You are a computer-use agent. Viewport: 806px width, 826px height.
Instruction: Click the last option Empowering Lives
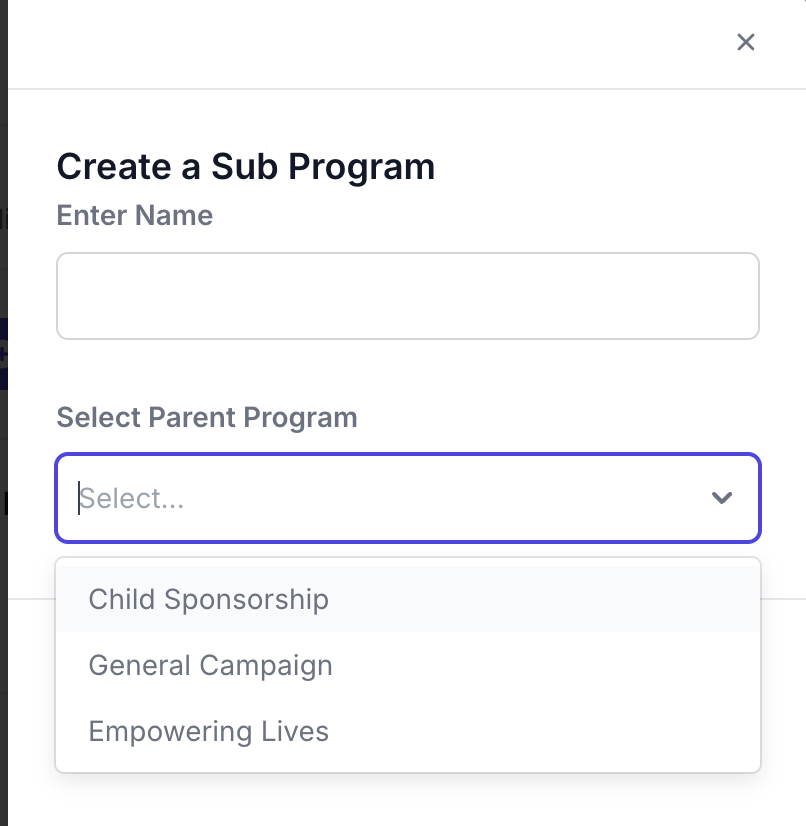pos(208,731)
